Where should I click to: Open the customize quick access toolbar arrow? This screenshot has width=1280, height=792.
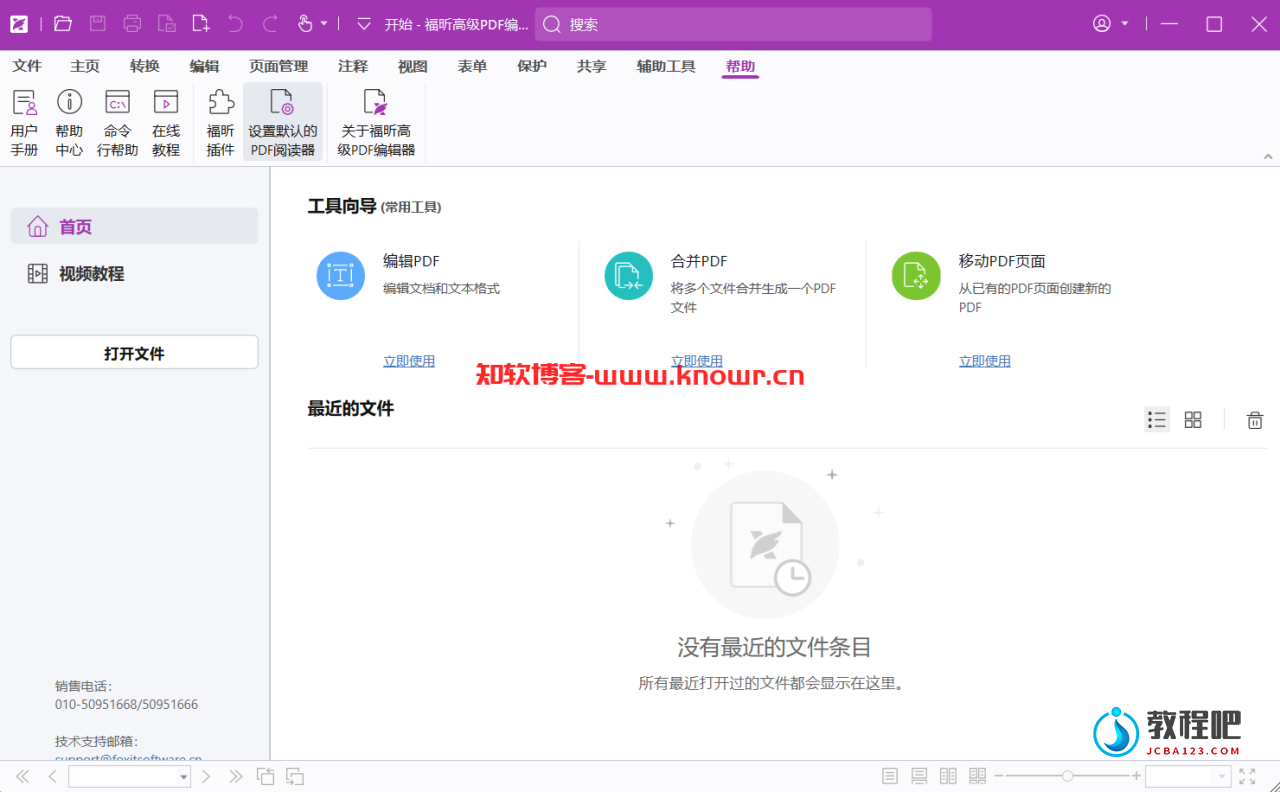tap(364, 24)
